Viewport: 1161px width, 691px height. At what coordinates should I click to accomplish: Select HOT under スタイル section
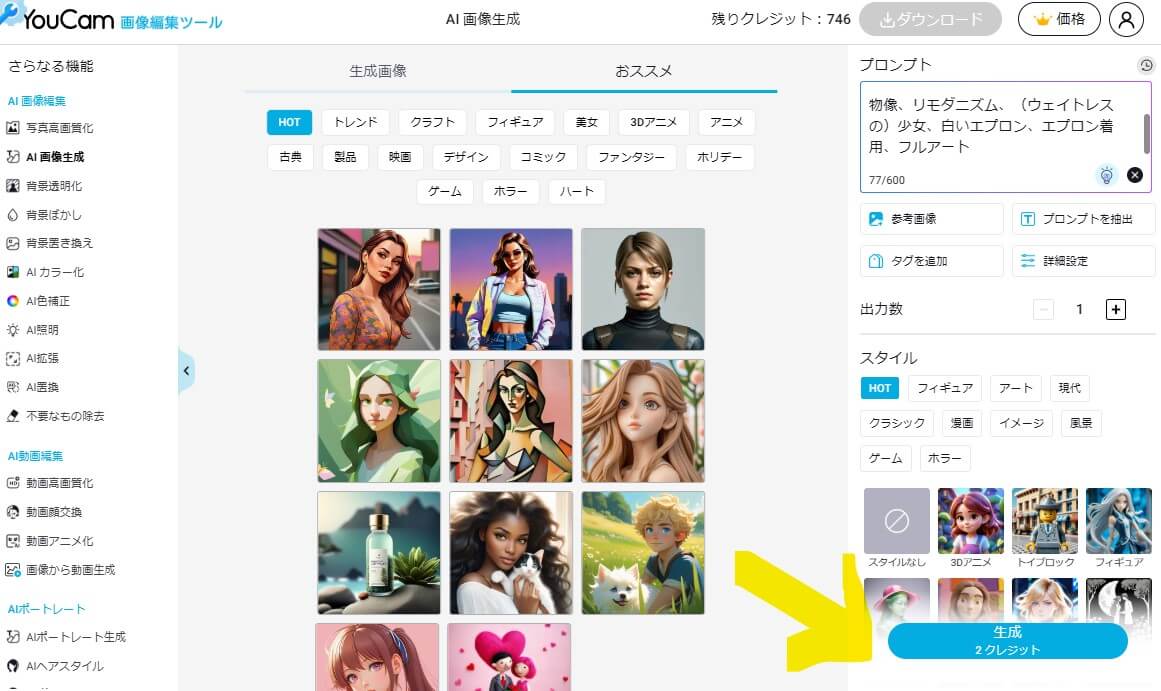click(880, 388)
